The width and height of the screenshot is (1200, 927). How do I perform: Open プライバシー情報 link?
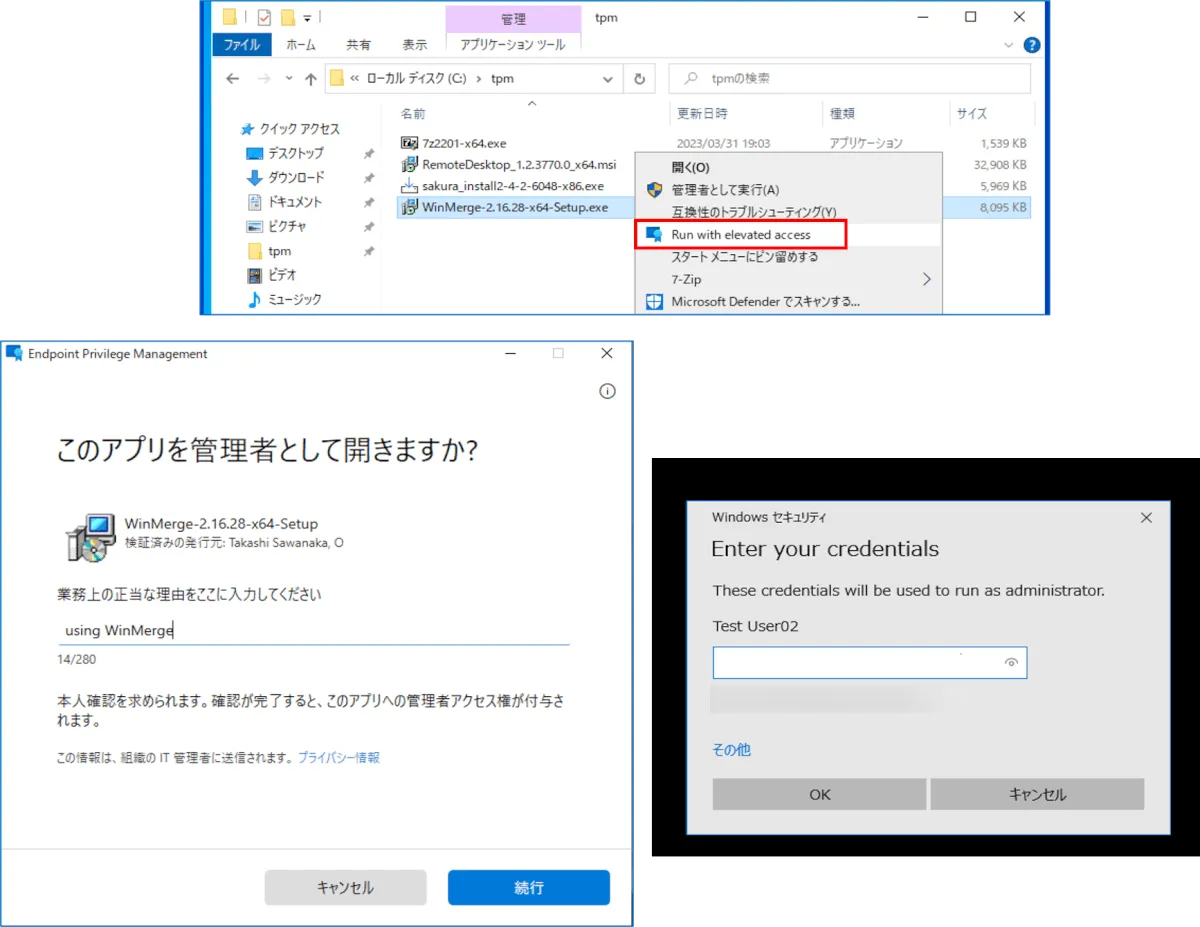coord(339,758)
